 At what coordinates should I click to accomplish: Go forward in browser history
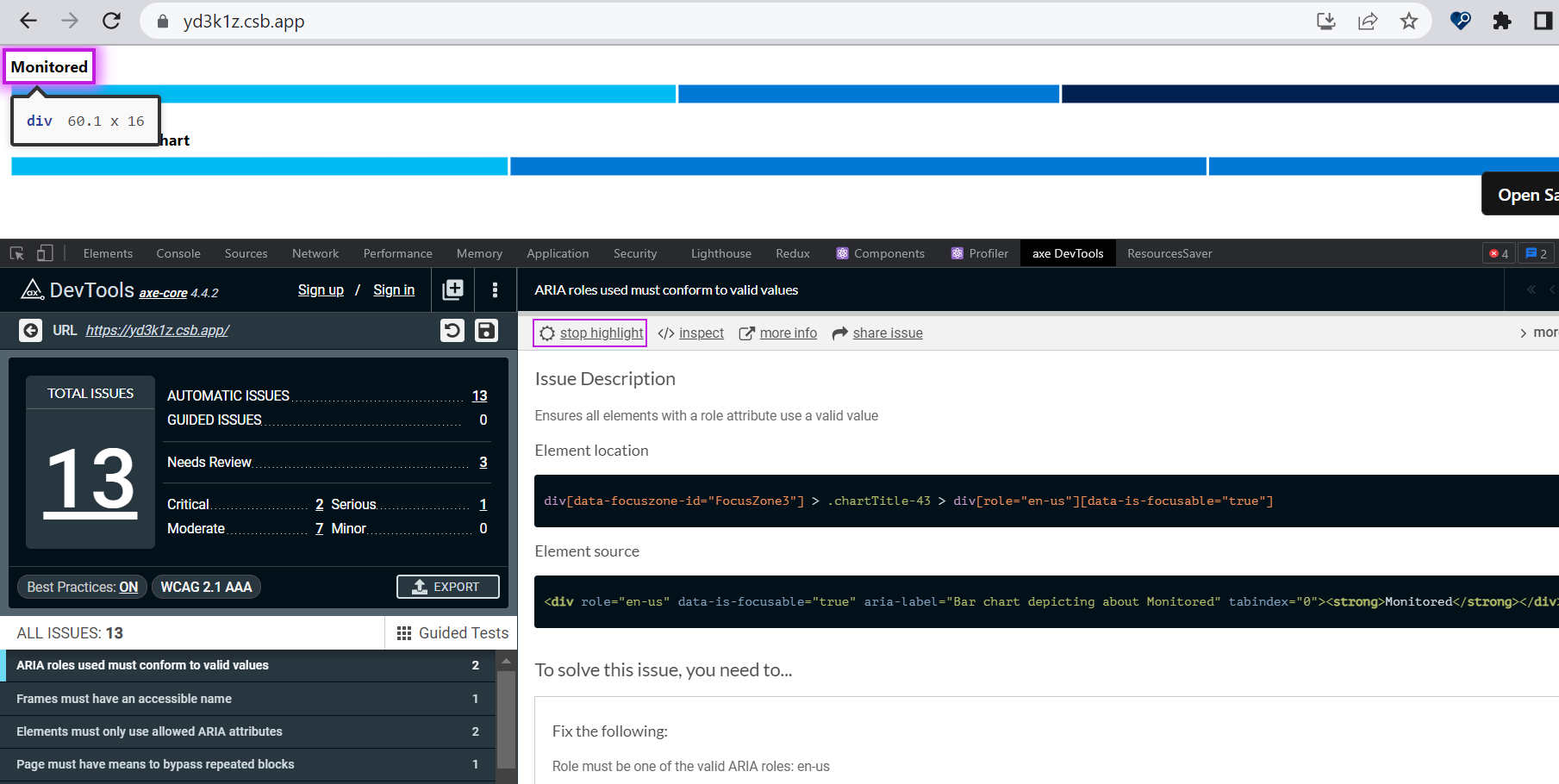(70, 21)
